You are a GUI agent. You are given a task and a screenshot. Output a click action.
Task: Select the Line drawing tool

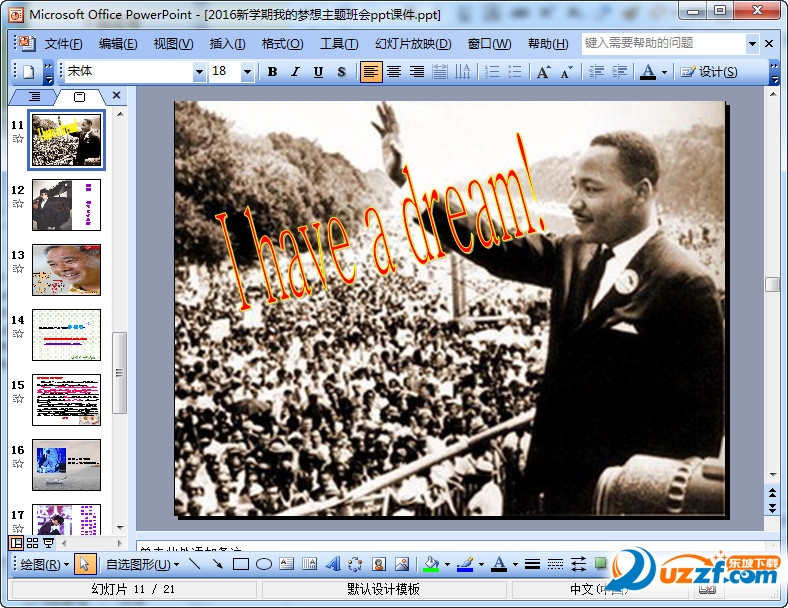[195, 564]
